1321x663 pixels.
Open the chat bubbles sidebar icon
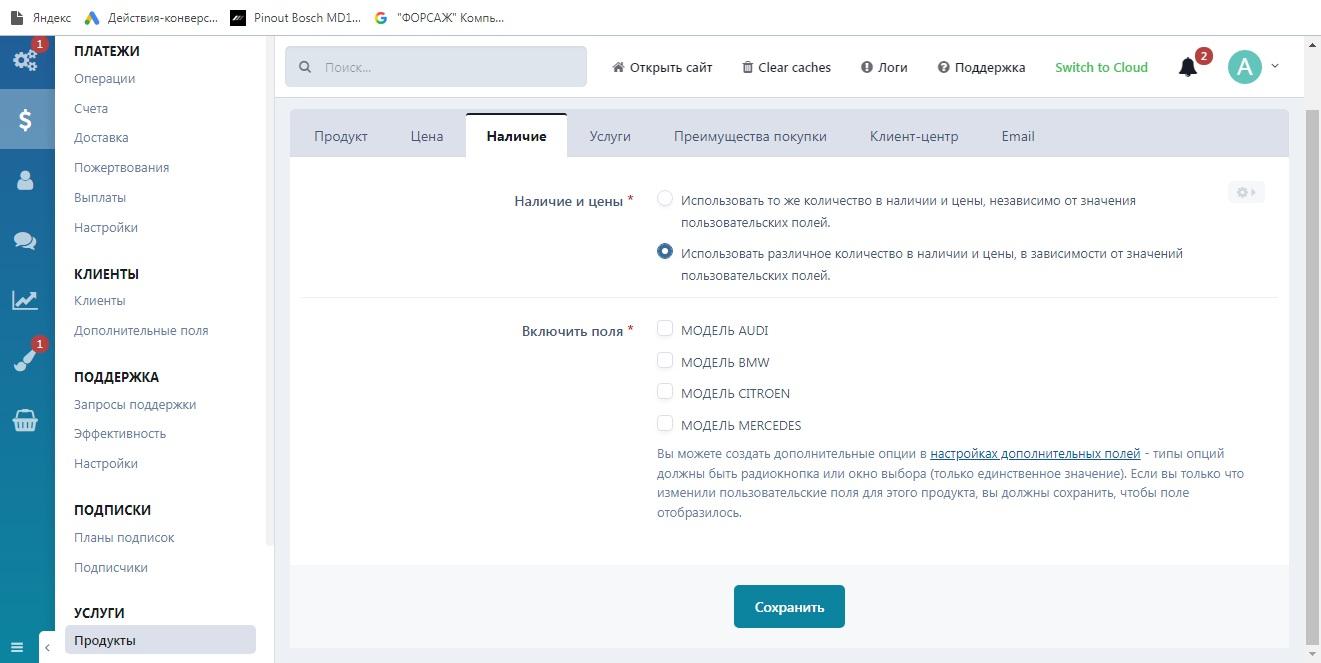[25, 241]
